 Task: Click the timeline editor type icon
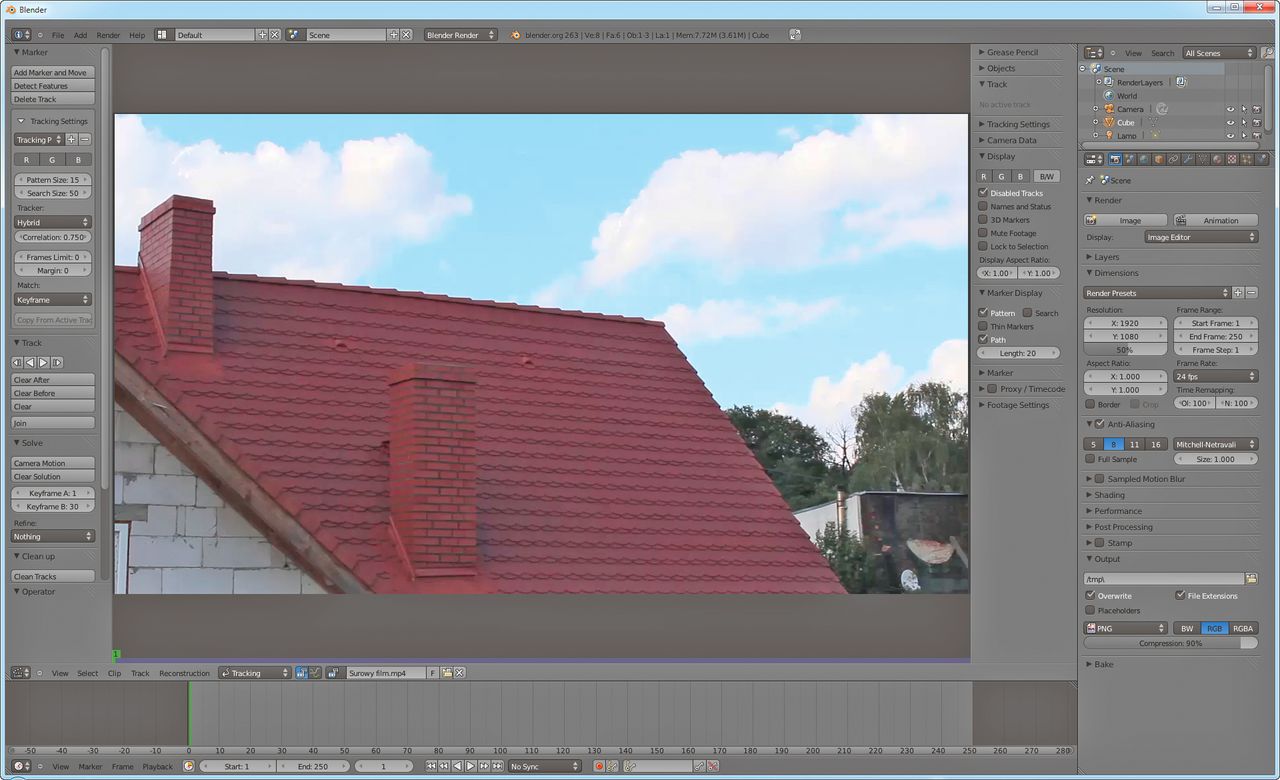[x=20, y=766]
